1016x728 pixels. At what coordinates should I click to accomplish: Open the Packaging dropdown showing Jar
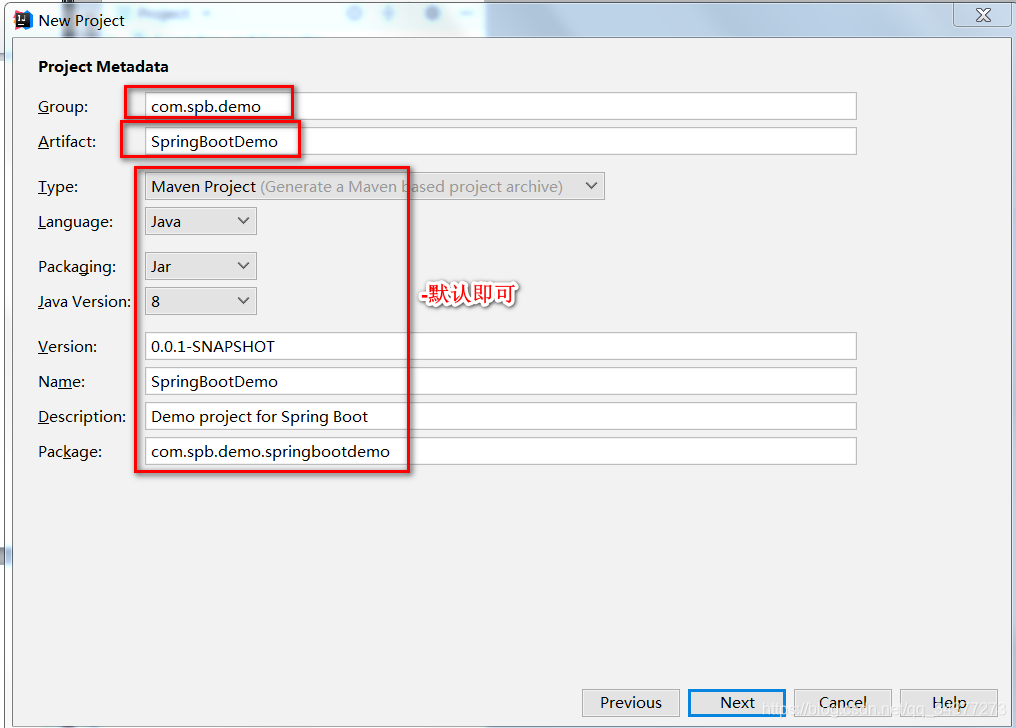[x=201, y=266]
